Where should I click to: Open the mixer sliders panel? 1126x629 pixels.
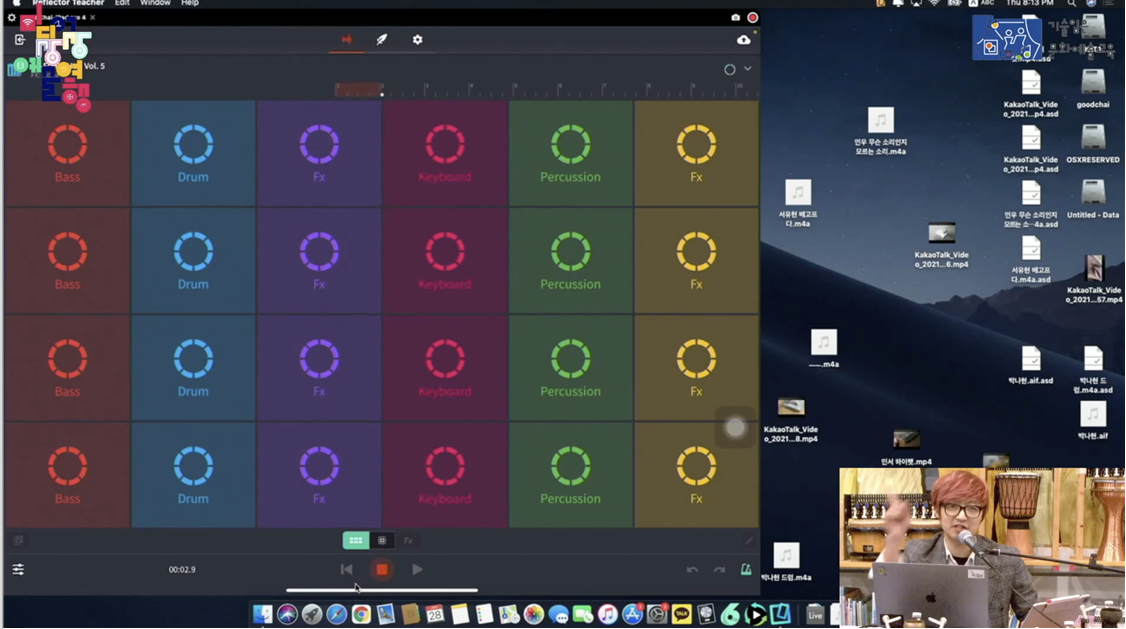pos(18,570)
